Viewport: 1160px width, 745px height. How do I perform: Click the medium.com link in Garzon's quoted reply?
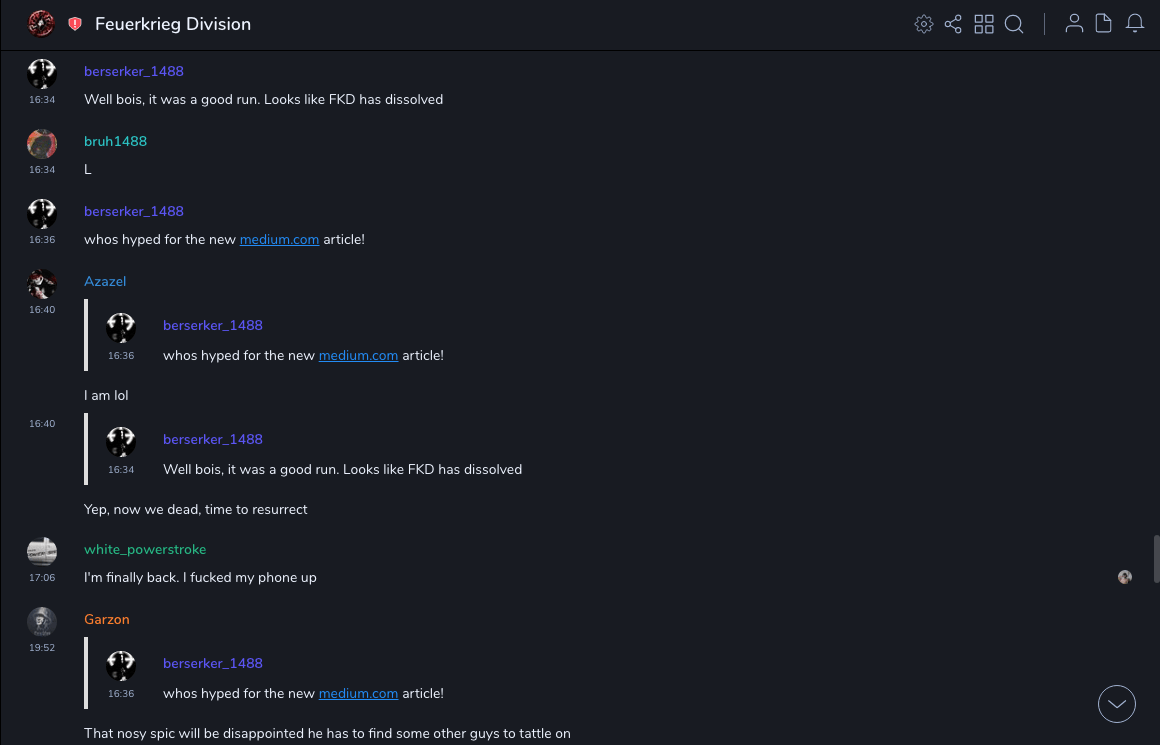tap(358, 694)
